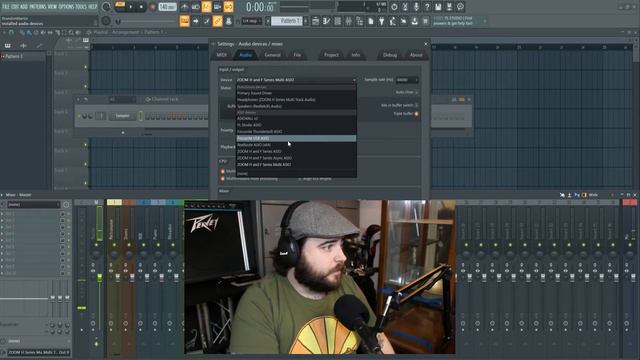
Task: Open the OPTIONS menu
Action: click(67, 7)
